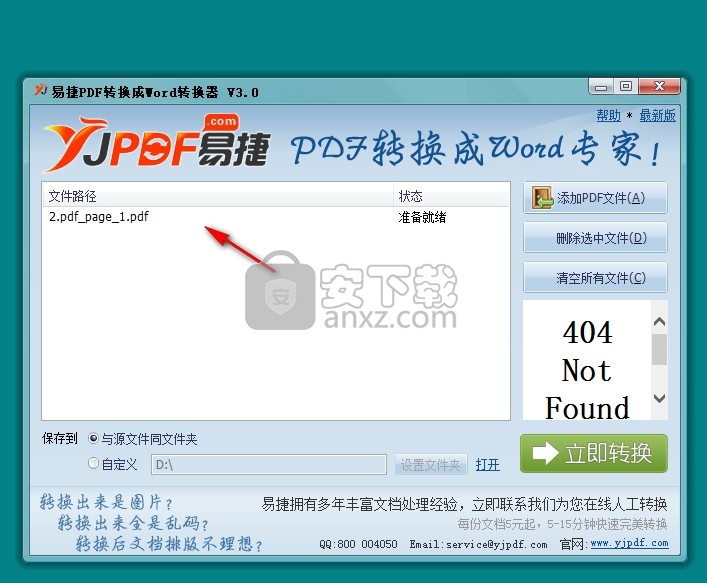Viewport: 707px width, 583px height.
Task: Click the Email service@yjpdf.com text
Action: pos(478,544)
